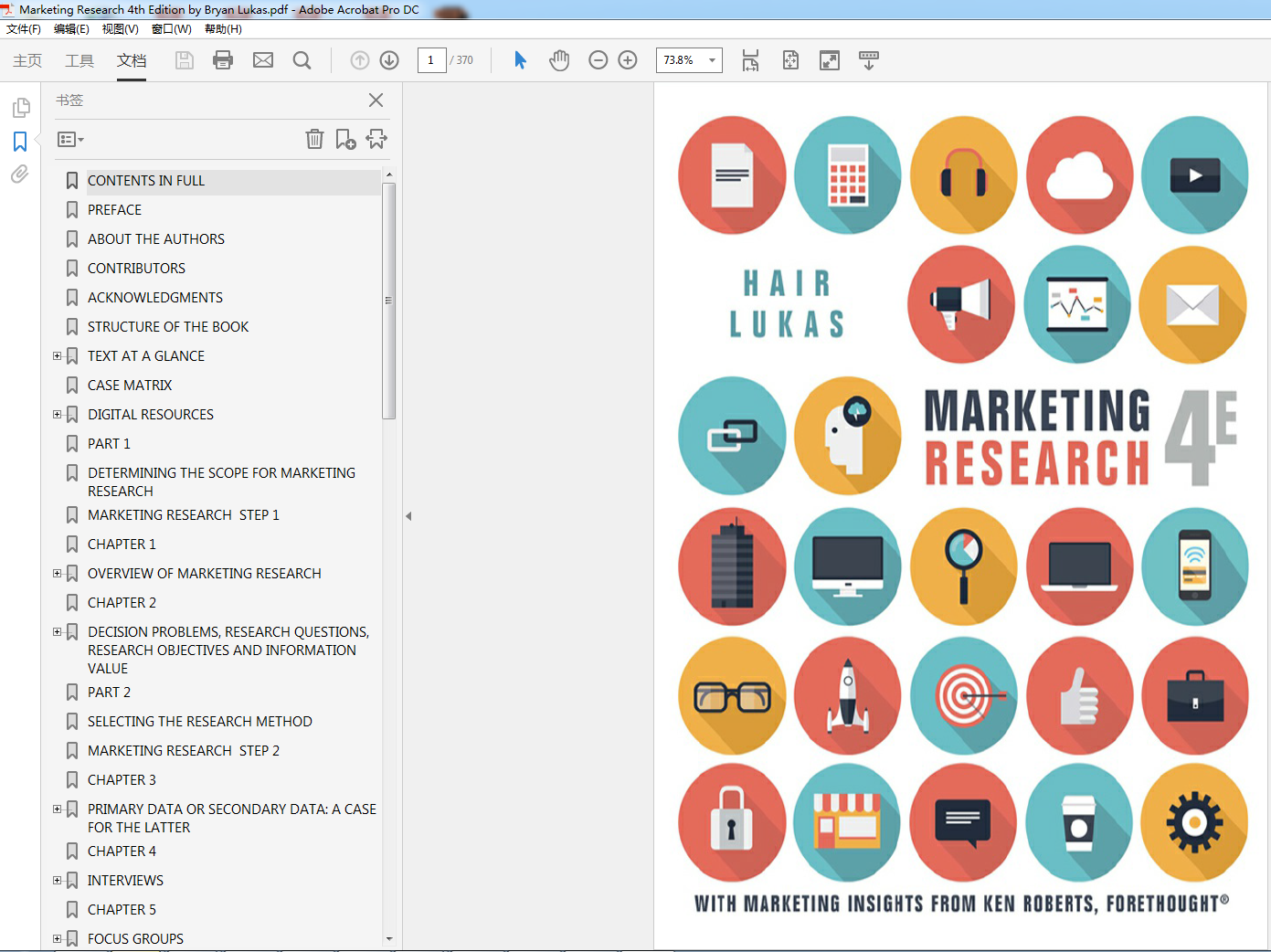The width and height of the screenshot is (1271, 952).
Task: Switch to the 主页 tab
Action: [27, 60]
